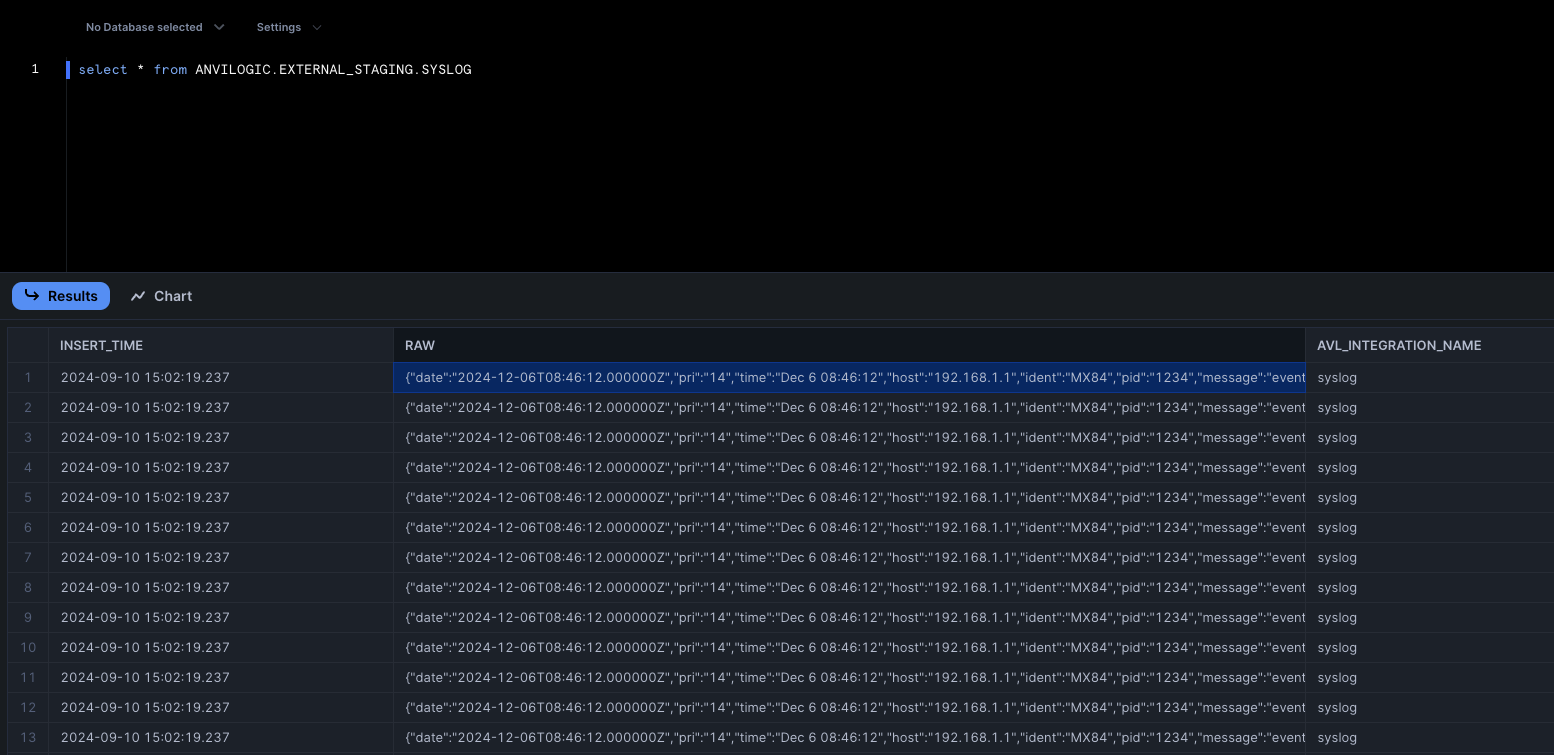Screen dimensions: 1554x755
Task: Click the RAW JSON cell in row 10
Action: click(x=849, y=648)
